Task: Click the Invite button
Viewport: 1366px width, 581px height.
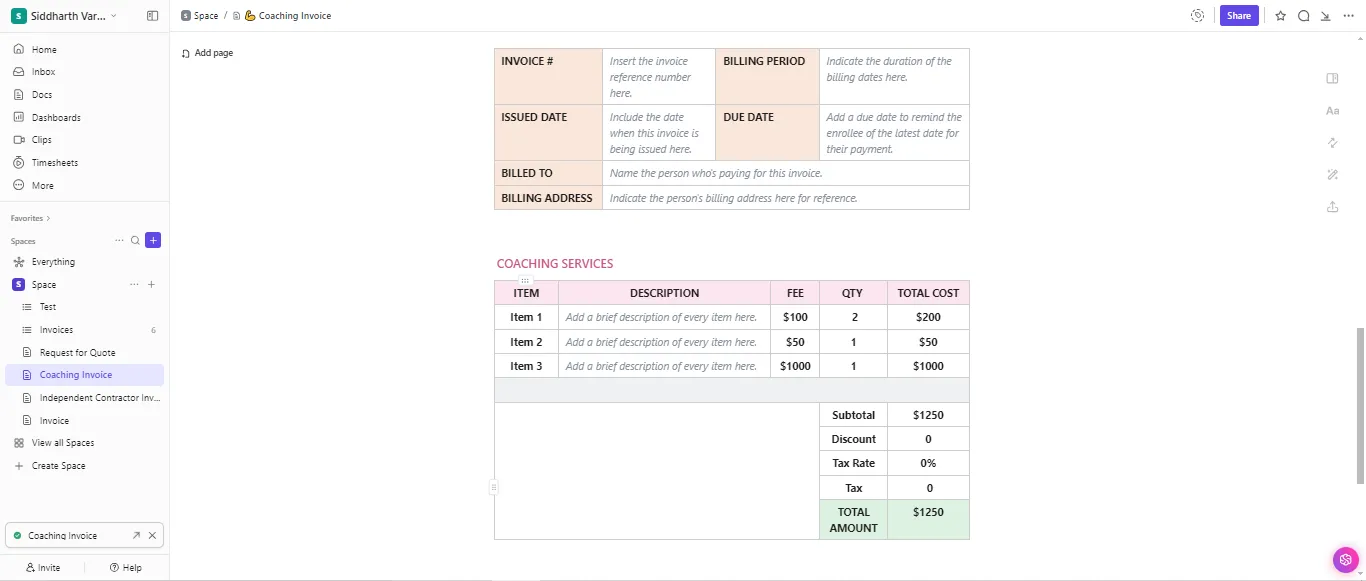Action: click(43, 567)
